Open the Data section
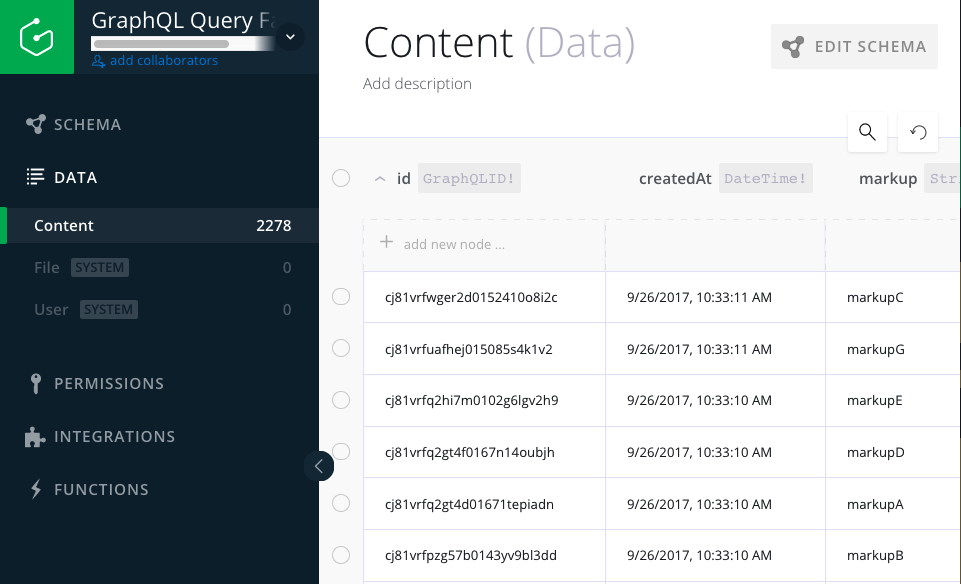Viewport: 961px width, 584px height. coord(61,177)
